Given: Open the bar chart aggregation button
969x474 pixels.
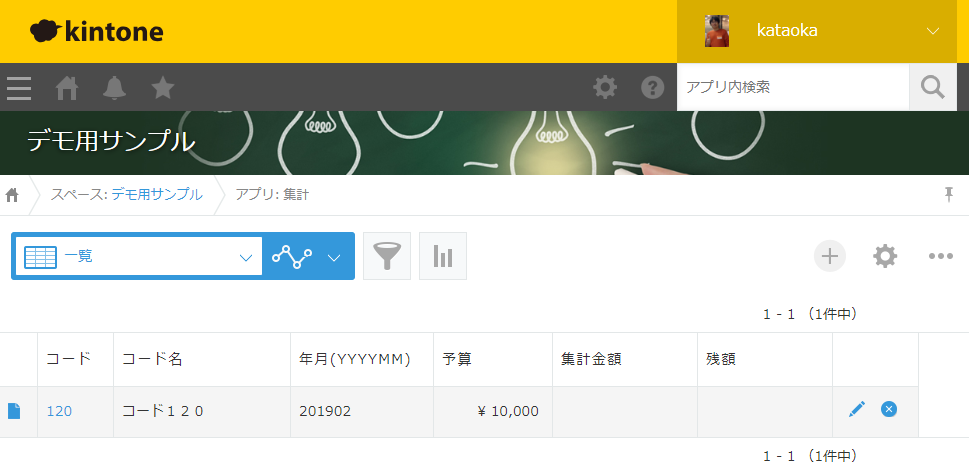Looking at the screenshot, I should pos(442,256).
